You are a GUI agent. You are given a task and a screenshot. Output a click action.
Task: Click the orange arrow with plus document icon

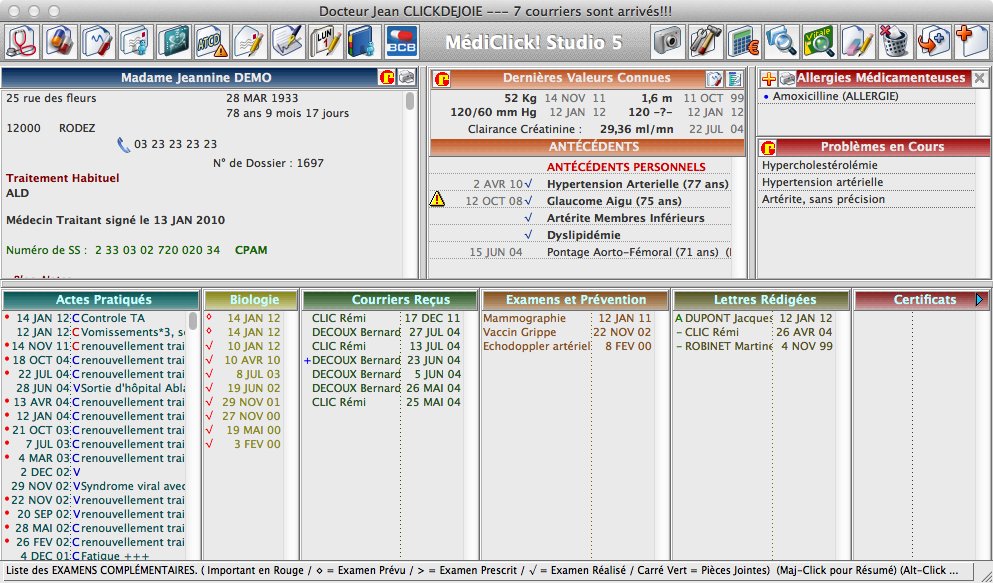tap(934, 42)
